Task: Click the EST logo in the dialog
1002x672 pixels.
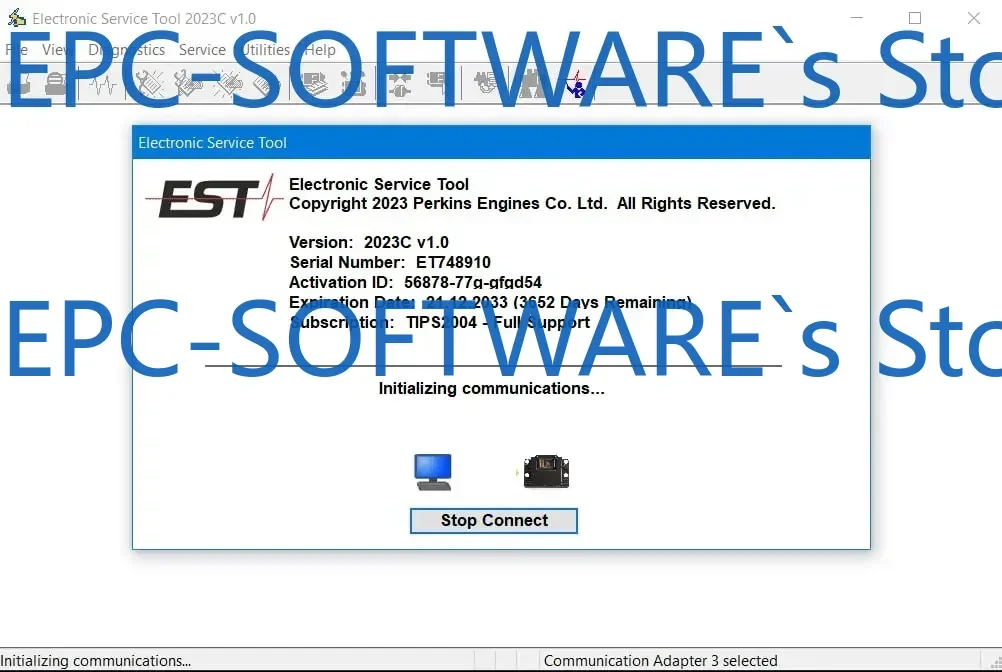Action: click(x=214, y=198)
